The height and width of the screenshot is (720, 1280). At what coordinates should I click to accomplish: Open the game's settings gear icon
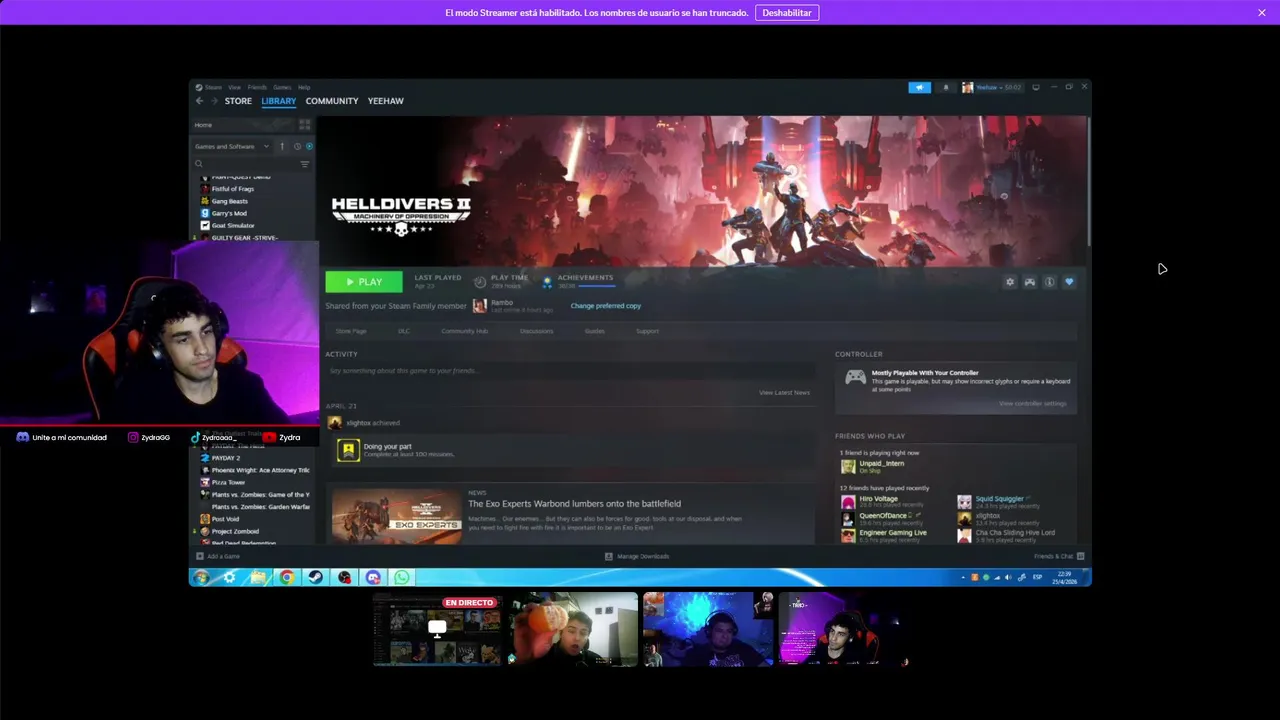point(1010,282)
